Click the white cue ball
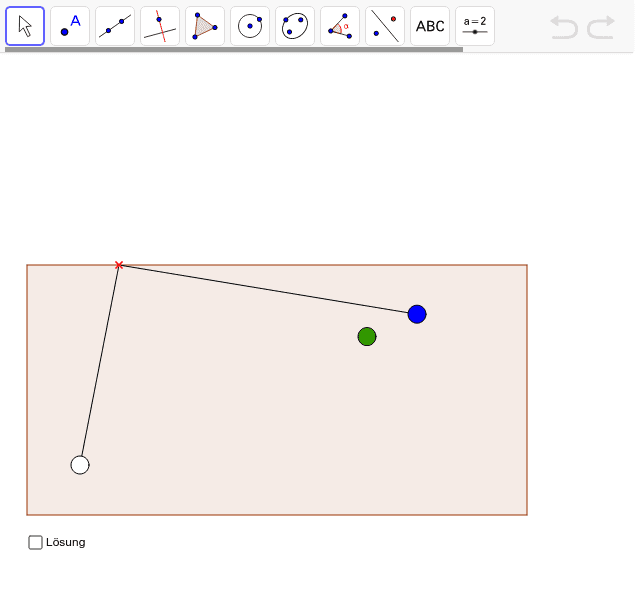The image size is (635, 600). tap(80, 465)
